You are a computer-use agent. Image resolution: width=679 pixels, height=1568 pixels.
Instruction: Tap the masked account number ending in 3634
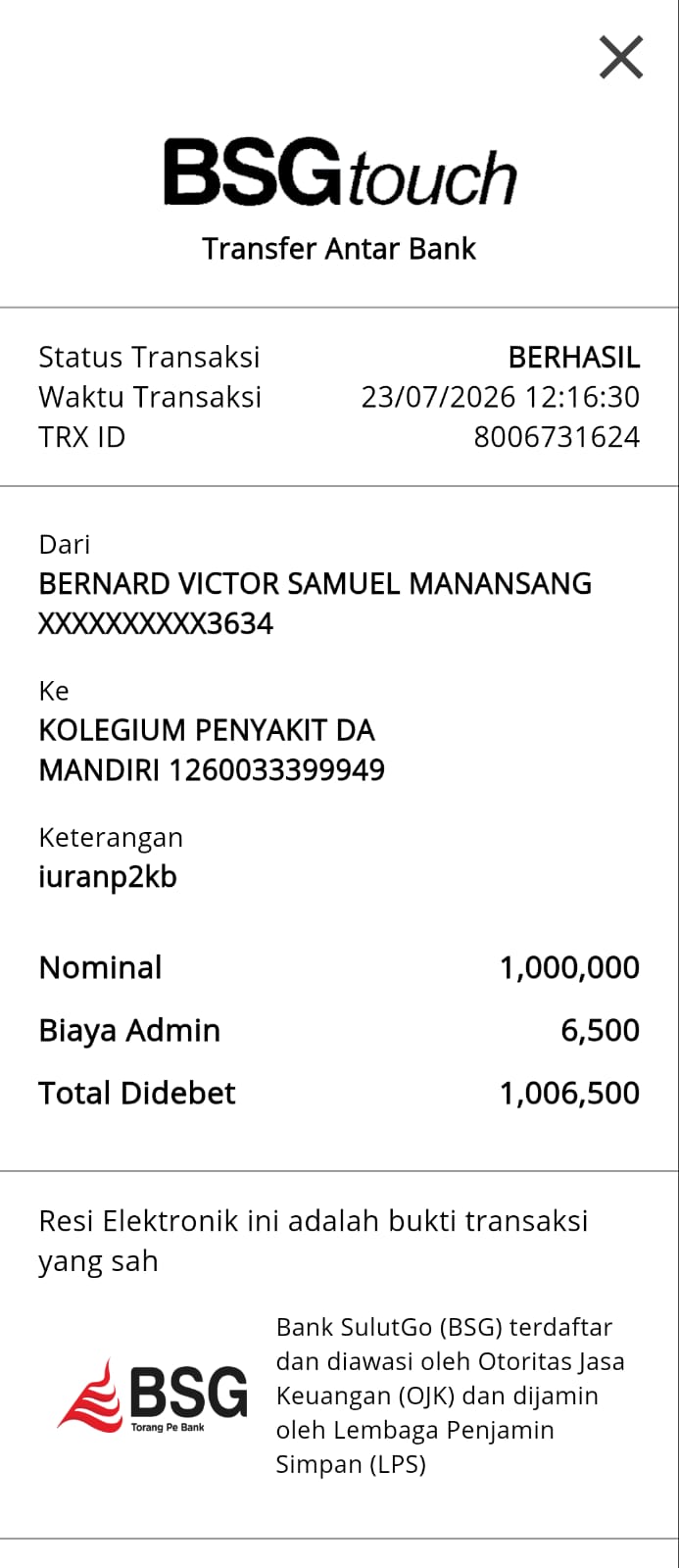[156, 624]
